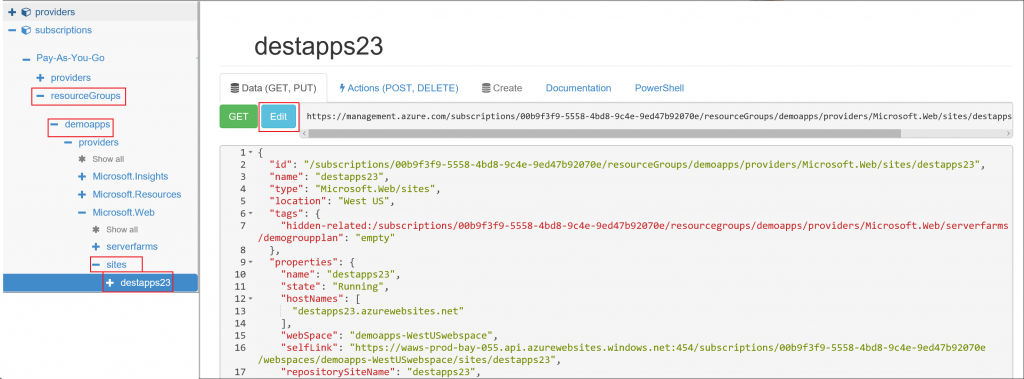Select Microsoft.Web provider label
The image size is (1024, 379).
tap(123, 212)
